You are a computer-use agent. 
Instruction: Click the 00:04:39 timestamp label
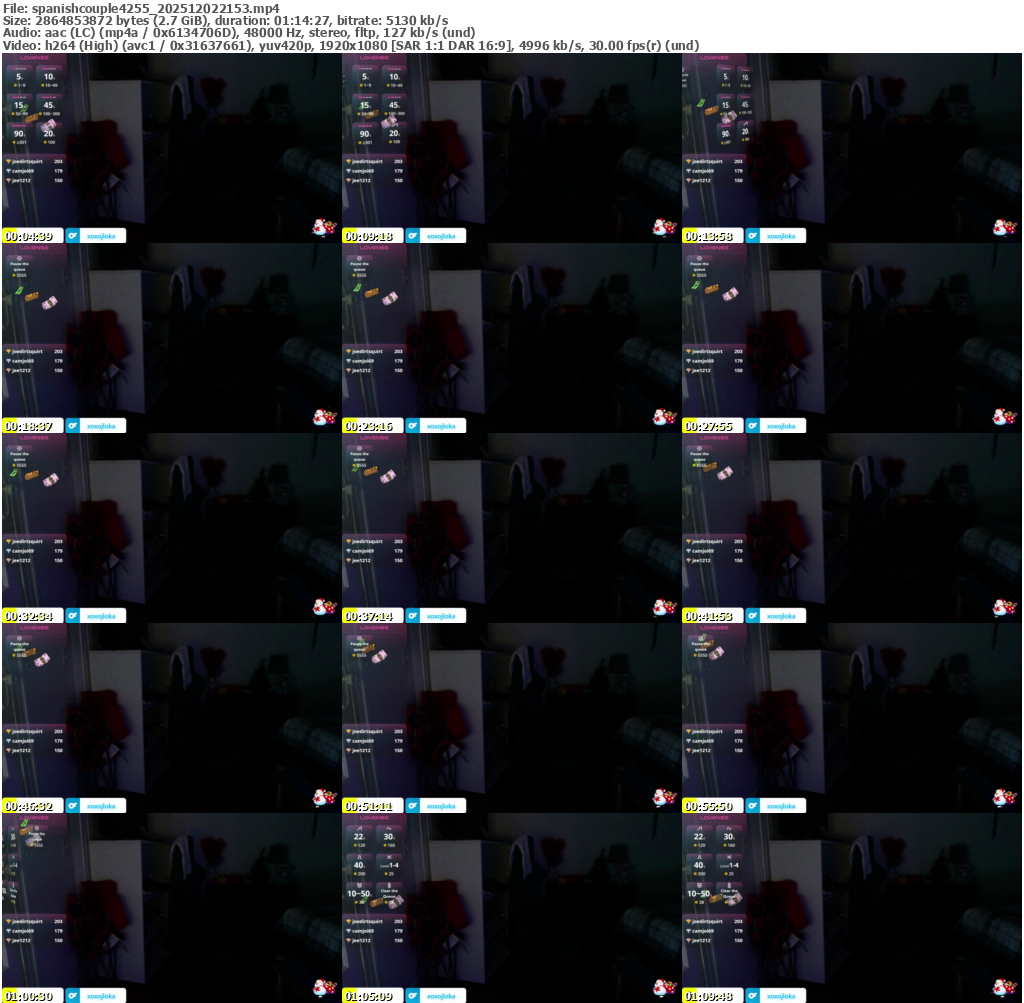tap(29, 236)
